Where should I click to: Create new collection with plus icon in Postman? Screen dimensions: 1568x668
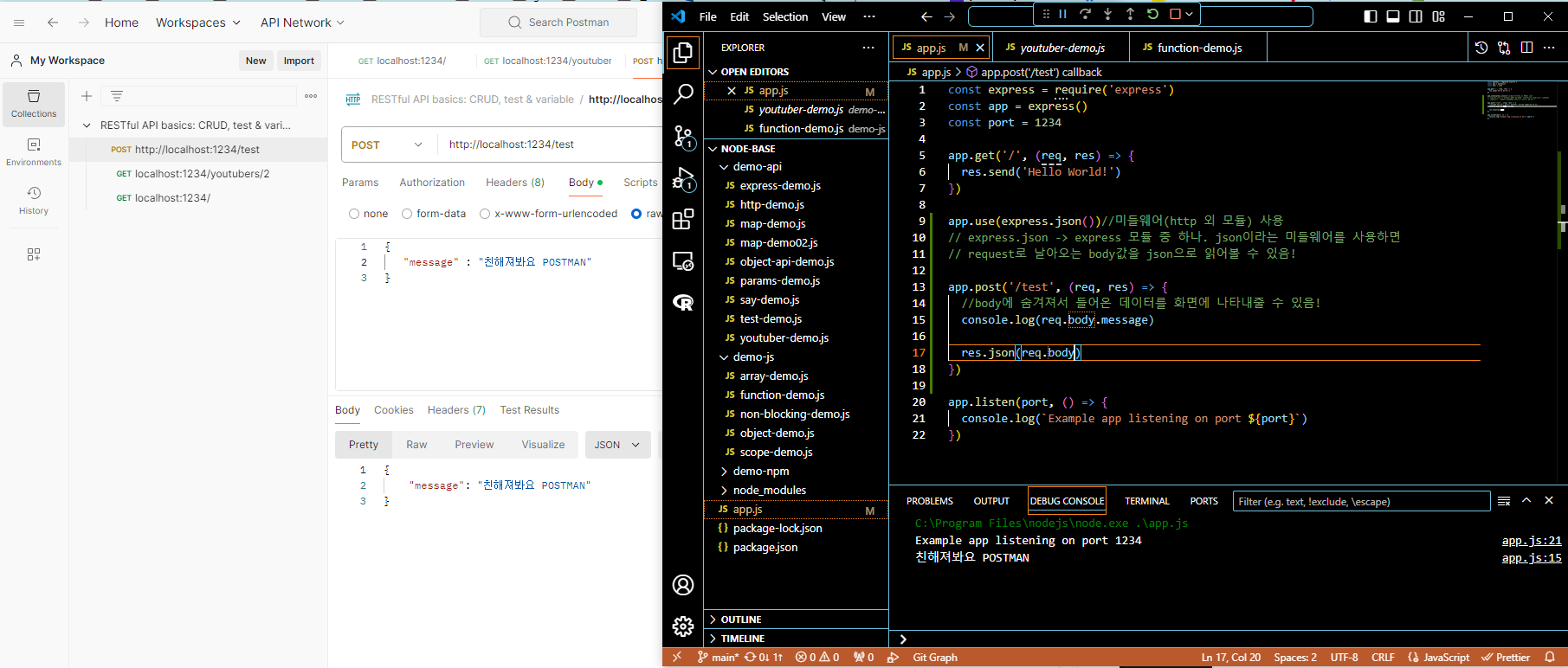[87, 96]
